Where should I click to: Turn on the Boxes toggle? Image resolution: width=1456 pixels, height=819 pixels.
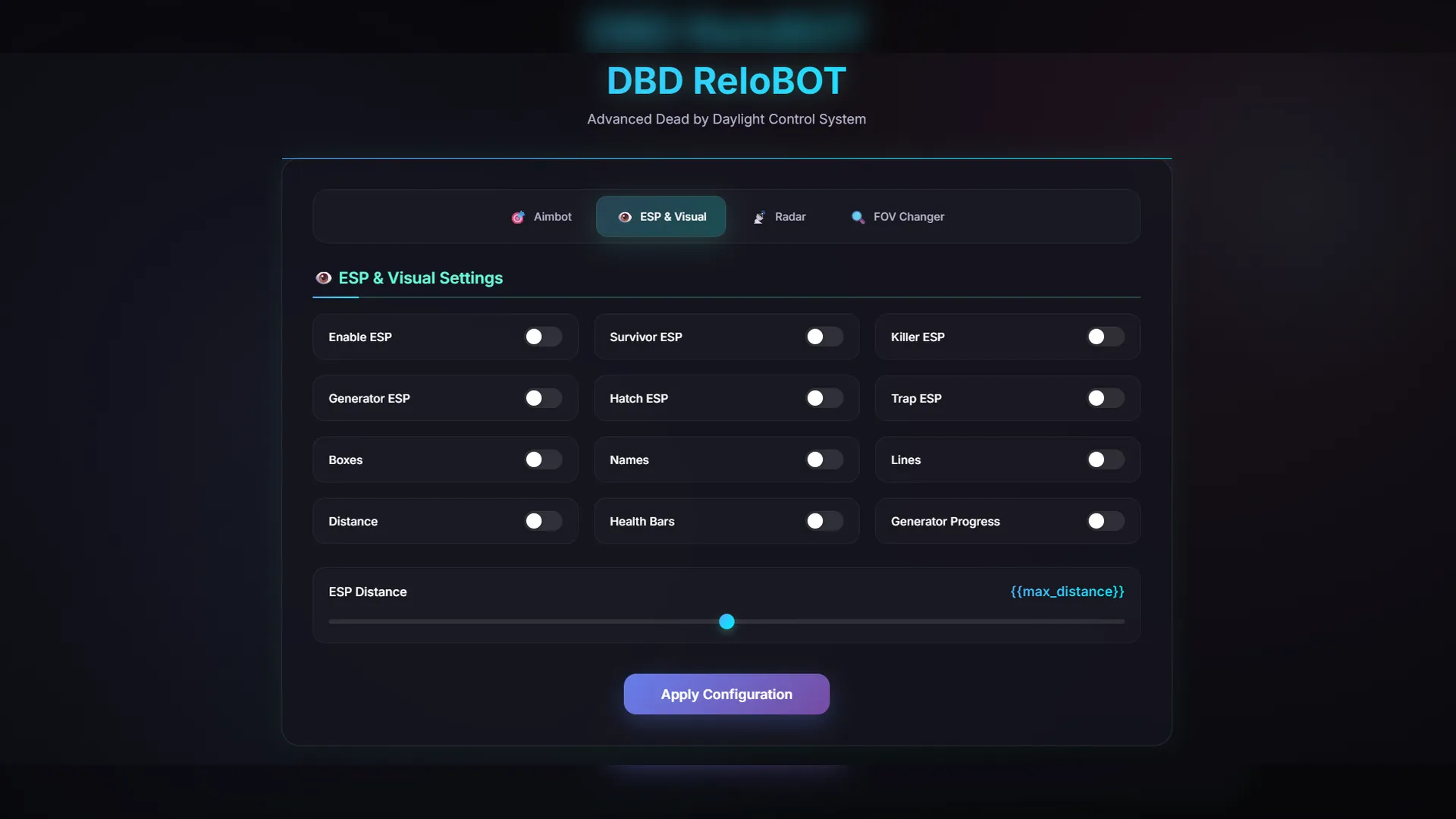click(x=543, y=460)
